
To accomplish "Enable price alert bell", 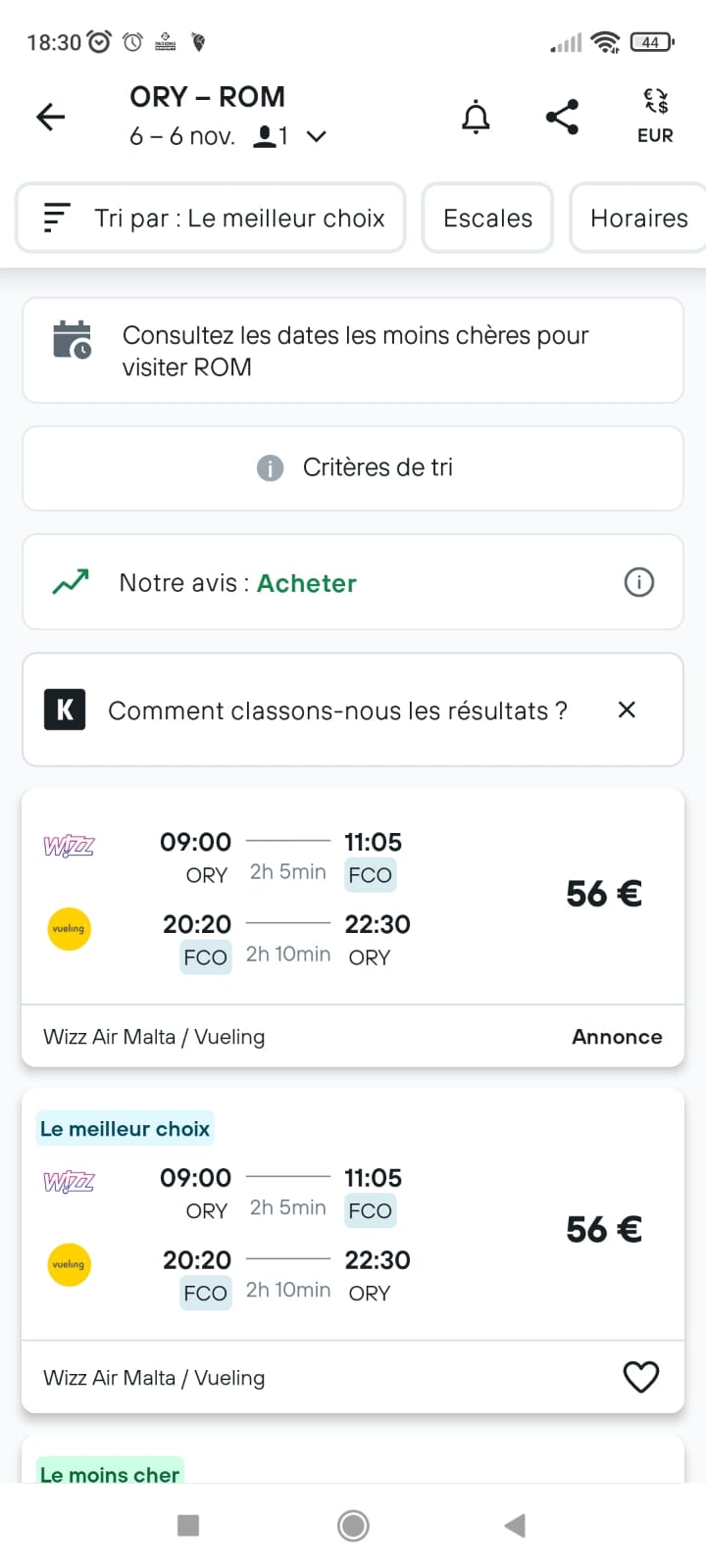I will [476, 118].
